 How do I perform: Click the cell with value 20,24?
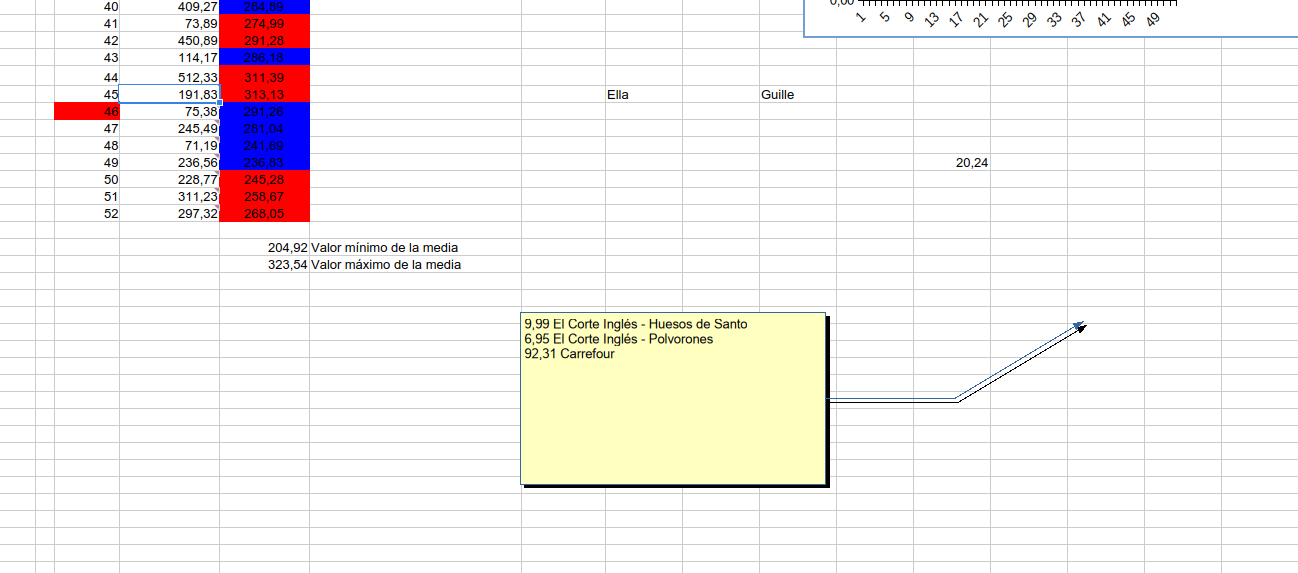(951, 163)
